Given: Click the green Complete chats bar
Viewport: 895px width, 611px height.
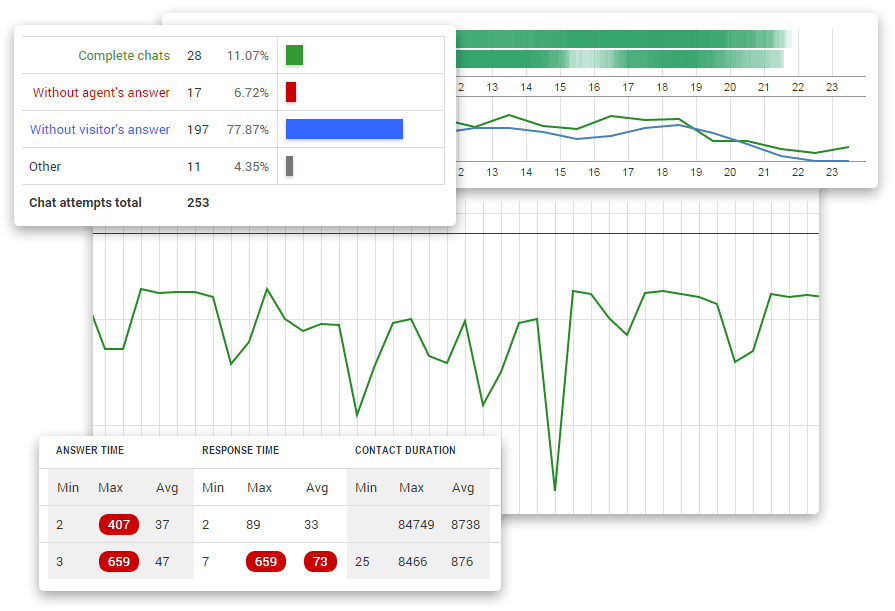Looking at the screenshot, I should 293,55.
